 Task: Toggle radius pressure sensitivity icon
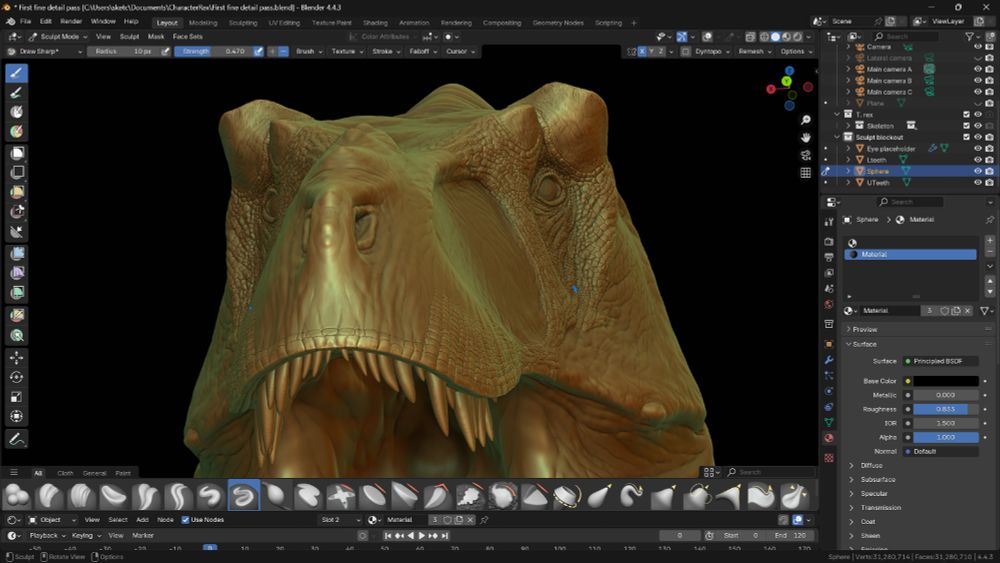(x=165, y=51)
